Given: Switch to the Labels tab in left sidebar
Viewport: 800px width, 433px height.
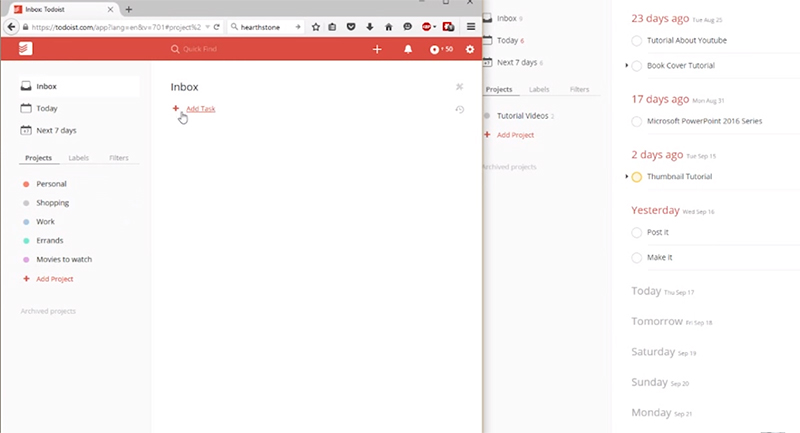Looking at the screenshot, I should tap(78, 158).
